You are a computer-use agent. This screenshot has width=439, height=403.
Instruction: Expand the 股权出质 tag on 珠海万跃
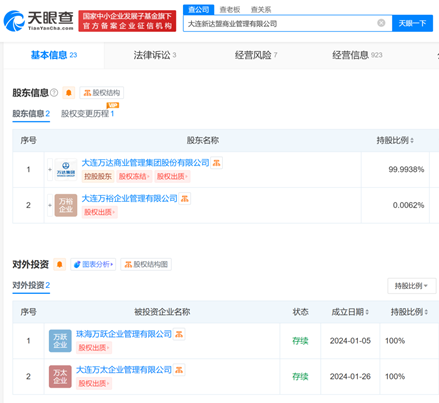[x=94, y=348]
